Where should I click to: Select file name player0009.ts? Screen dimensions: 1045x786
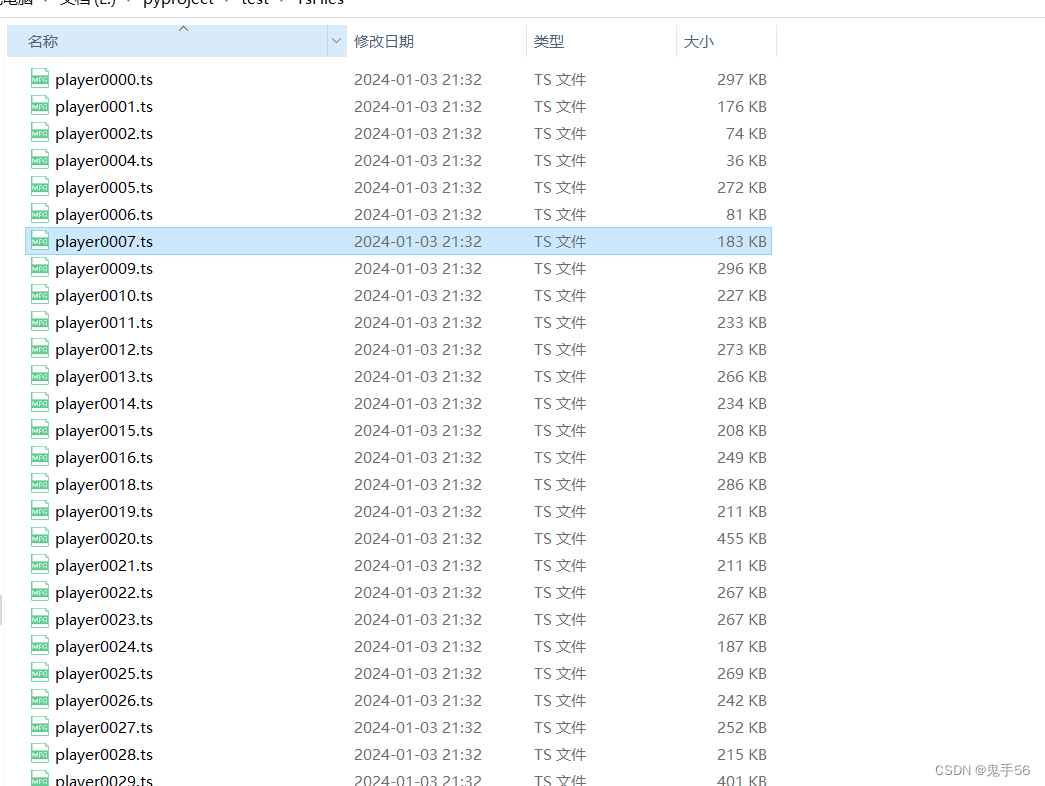click(x=104, y=269)
